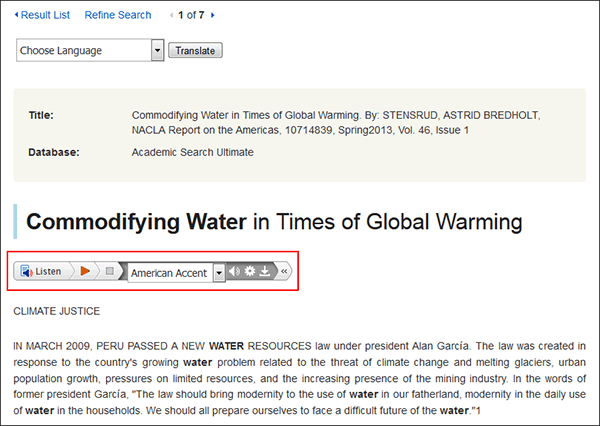Expand the American Accent dropdown arrow
This screenshot has height=426, width=600.
click(219, 273)
